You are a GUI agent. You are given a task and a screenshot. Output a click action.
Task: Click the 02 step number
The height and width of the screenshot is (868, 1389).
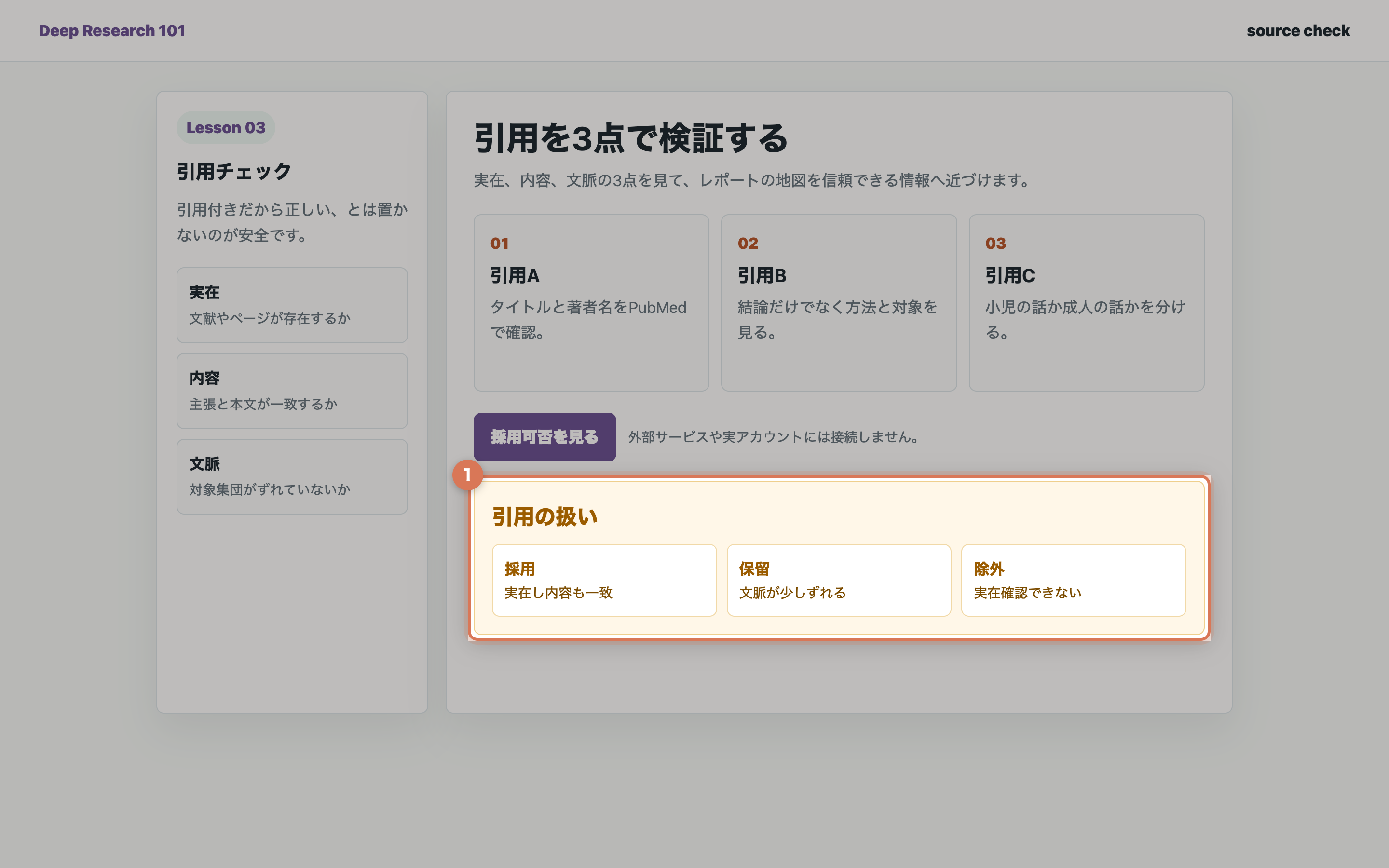tap(748, 244)
